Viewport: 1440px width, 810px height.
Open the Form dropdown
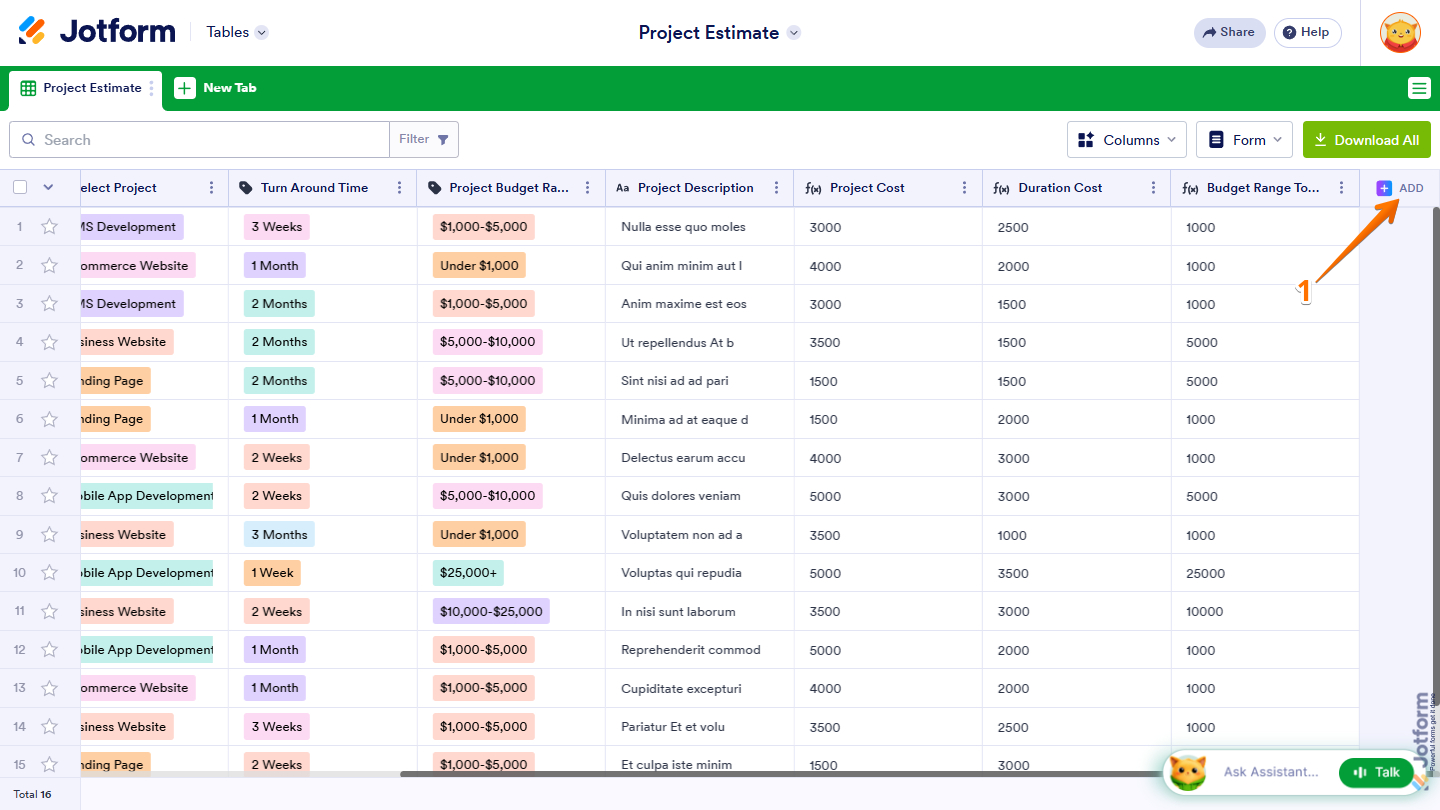click(x=1244, y=140)
